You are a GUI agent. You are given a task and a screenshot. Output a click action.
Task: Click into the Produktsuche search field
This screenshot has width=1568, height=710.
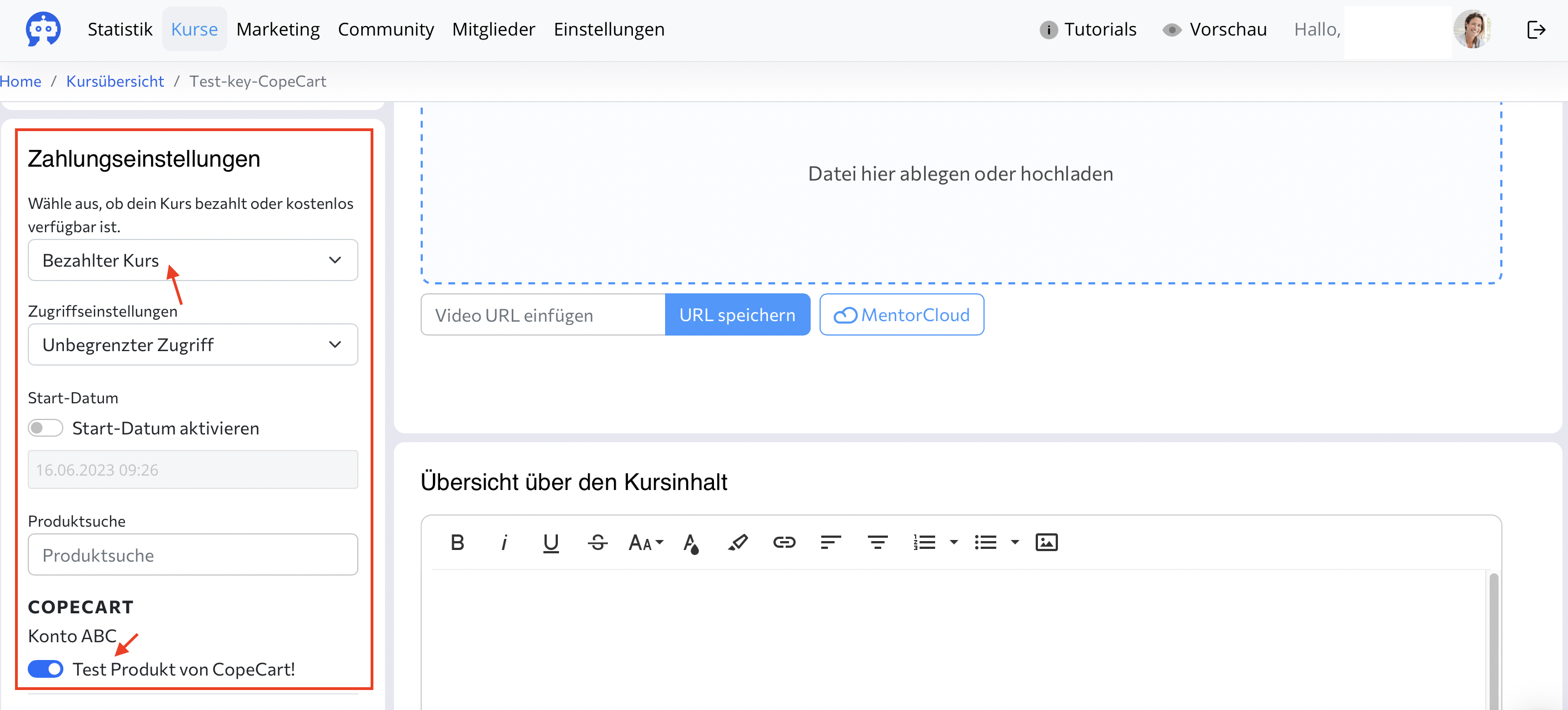tap(193, 555)
